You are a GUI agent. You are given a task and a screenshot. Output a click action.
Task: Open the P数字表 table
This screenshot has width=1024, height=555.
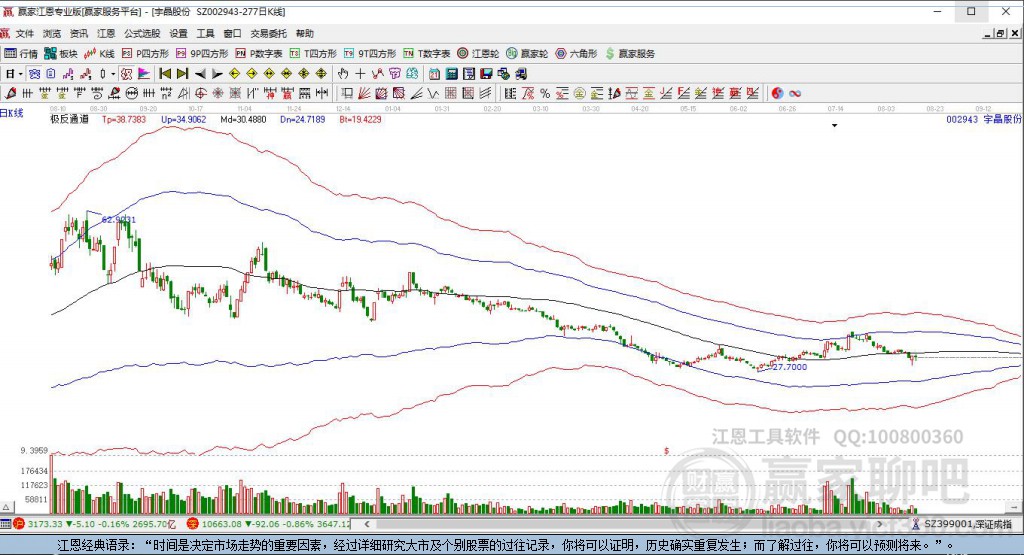click(x=259, y=54)
